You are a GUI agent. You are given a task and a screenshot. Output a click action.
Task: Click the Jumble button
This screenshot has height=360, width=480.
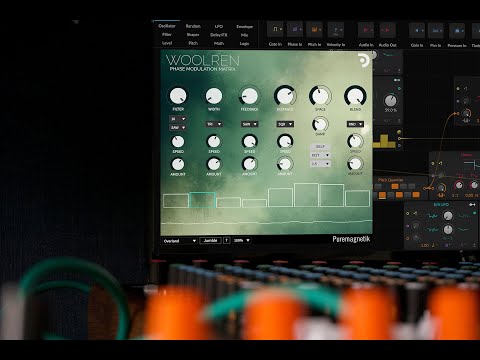pyautogui.click(x=210, y=240)
